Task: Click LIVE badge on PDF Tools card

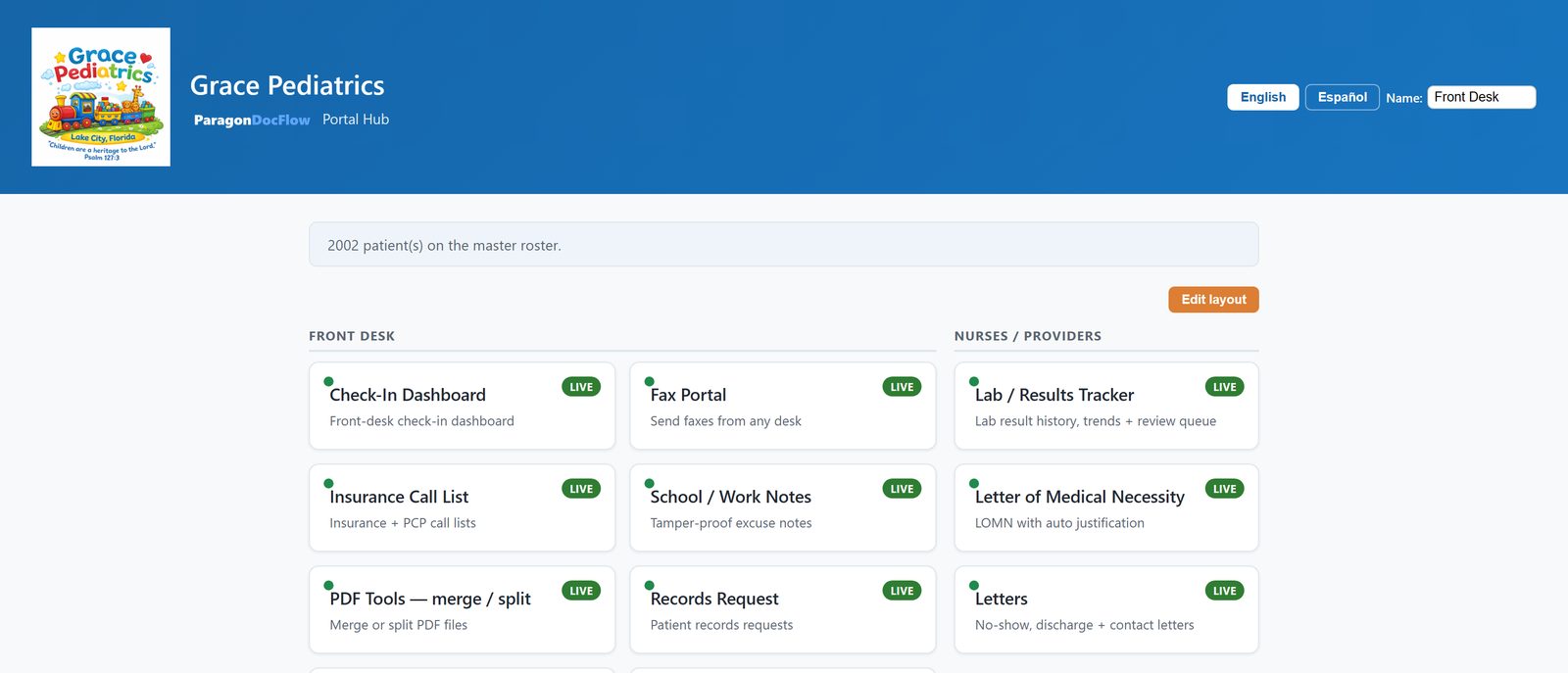Action: 581,591
